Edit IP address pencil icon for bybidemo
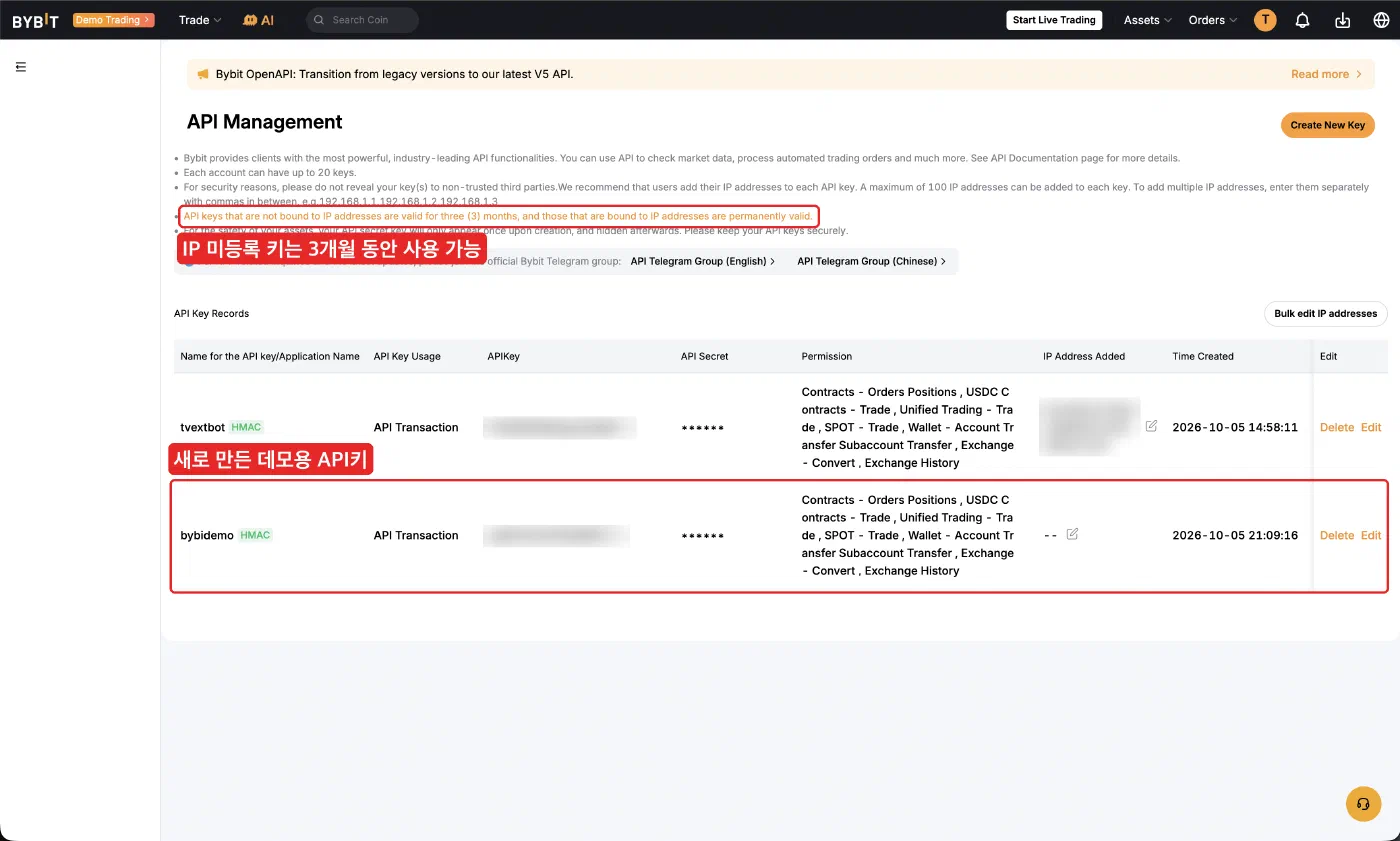The image size is (1400, 841). point(1072,534)
